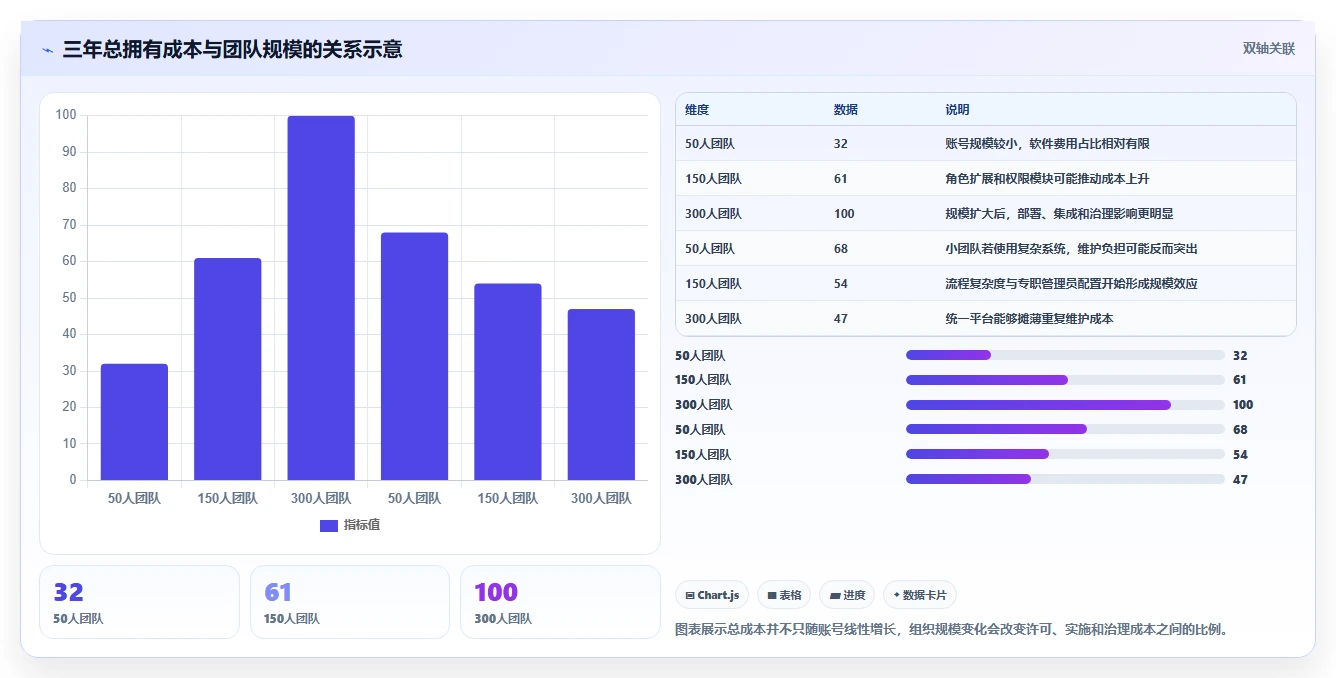Image resolution: width=1336 pixels, height=678 pixels.
Task: Click the note 规模扩大后，部署、集成和治理影响更明显
Action: pos(1059,214)
